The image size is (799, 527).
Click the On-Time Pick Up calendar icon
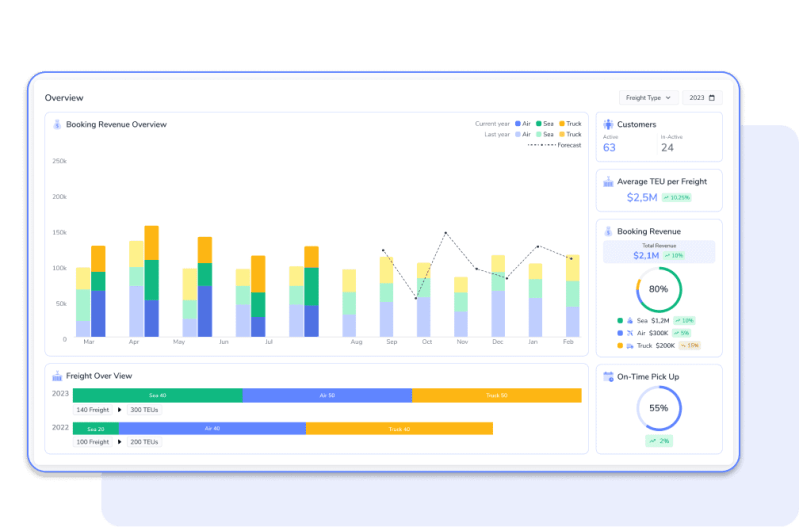pyautogui.click(x=608, y=377)
